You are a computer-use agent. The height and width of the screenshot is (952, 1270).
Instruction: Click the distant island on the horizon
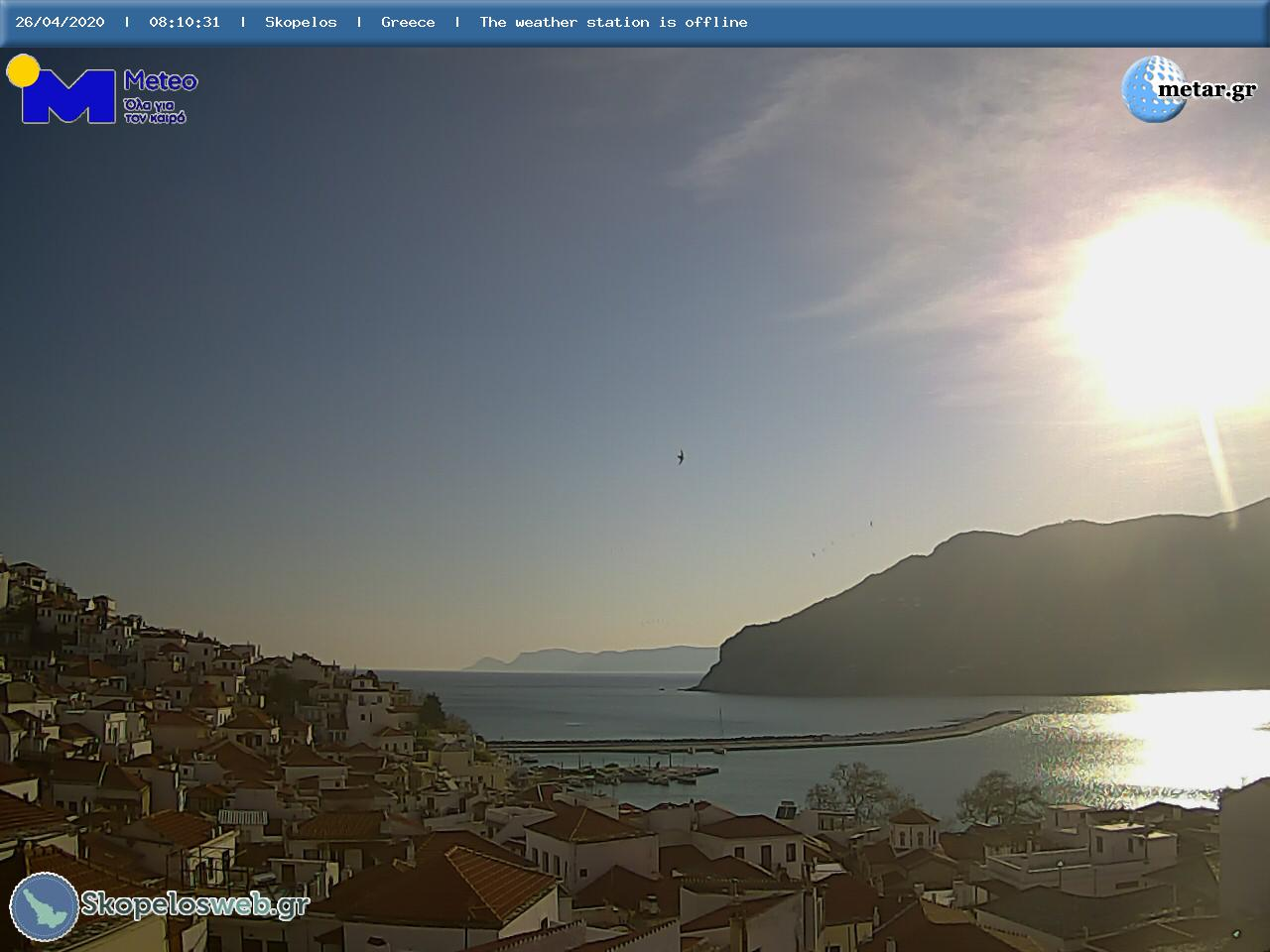(595, 659)
